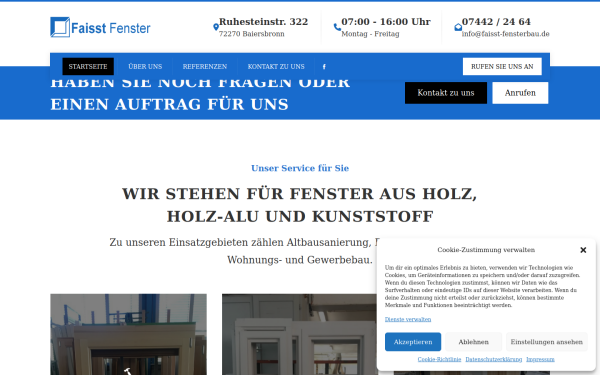Click the phone handset icon
This screenshot has width=600, height=375.
(x=337, y=27)
